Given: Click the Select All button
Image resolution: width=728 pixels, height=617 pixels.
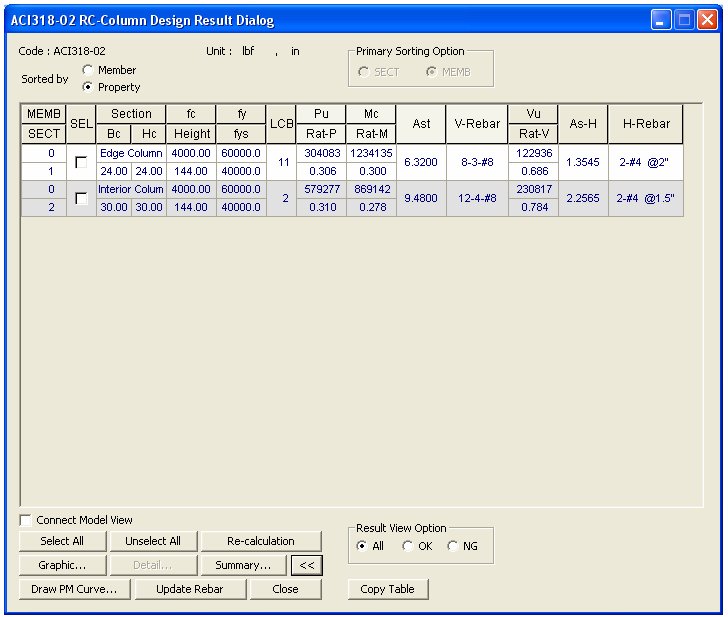Looking at the screenshot, I should coord(62,541).
